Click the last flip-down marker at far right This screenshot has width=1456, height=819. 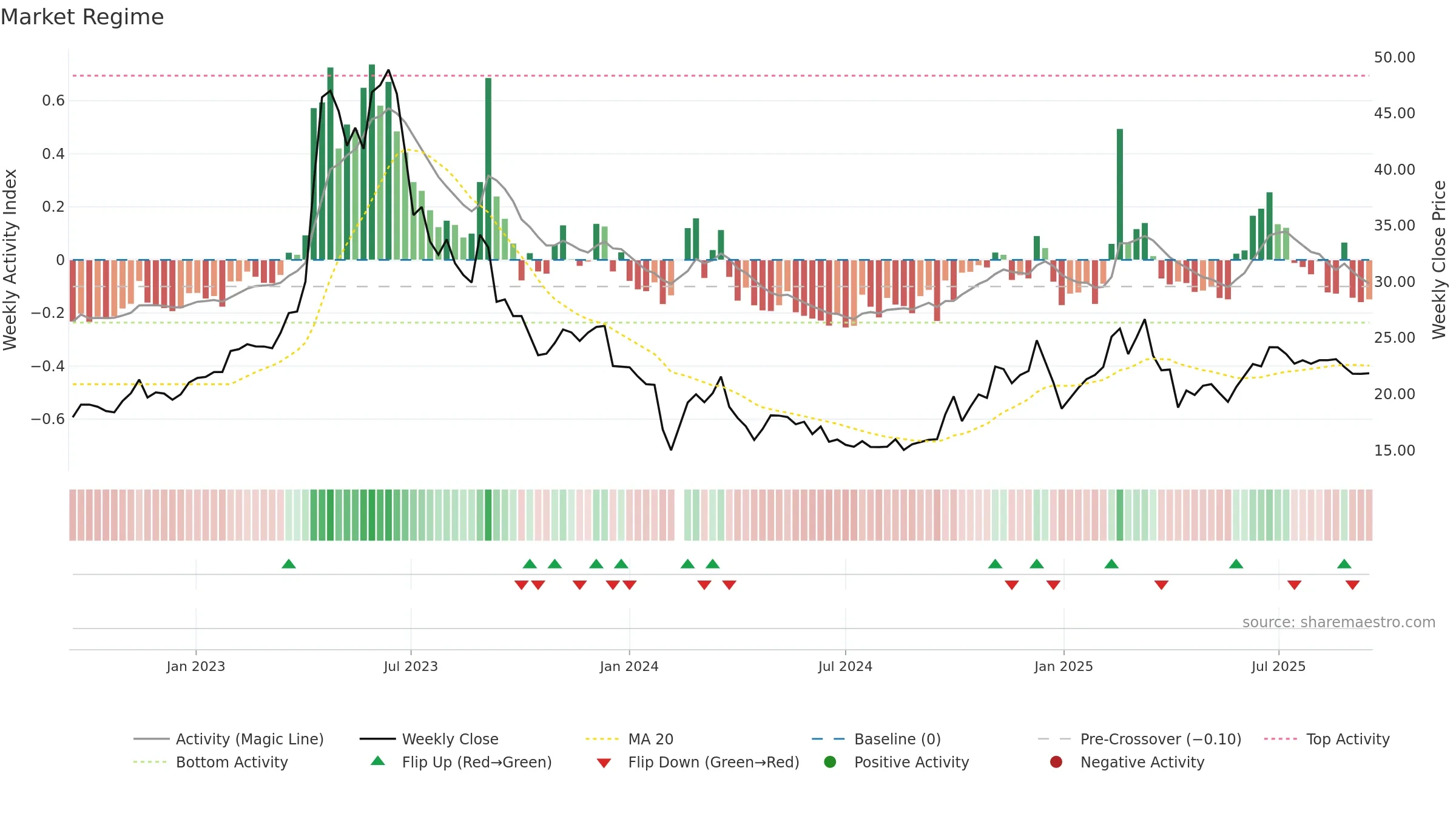point(1353,585)
